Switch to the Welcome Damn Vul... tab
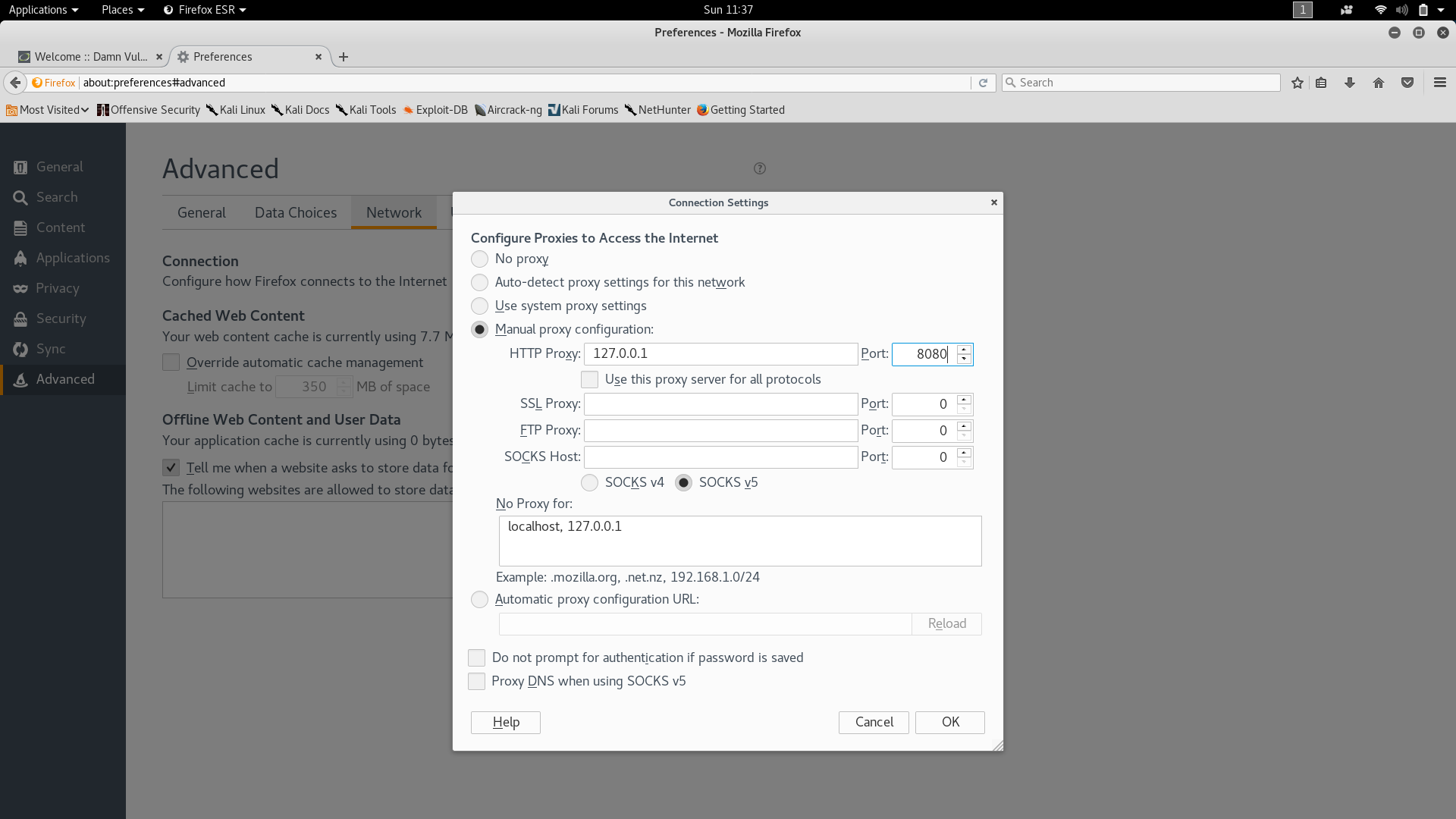Screen dimensions: 1456x819 click(x=89, y=57)
